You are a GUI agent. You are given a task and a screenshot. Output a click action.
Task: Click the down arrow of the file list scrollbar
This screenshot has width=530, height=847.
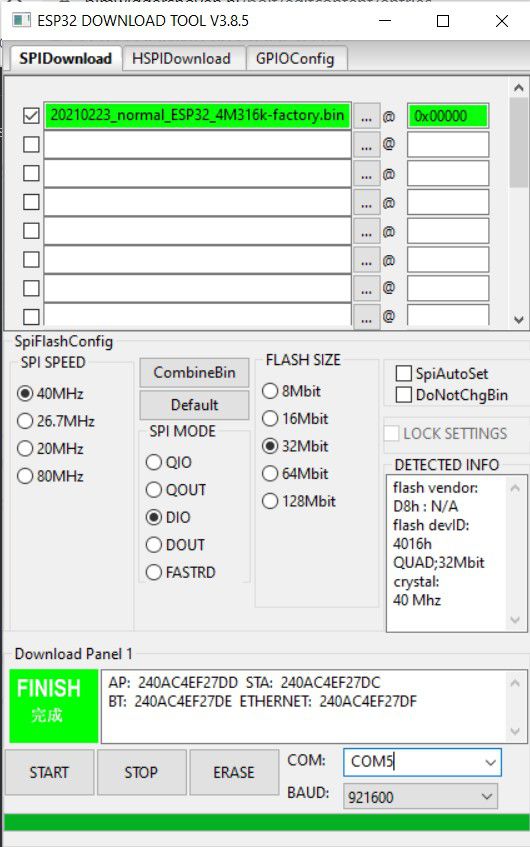pos(519,319)
